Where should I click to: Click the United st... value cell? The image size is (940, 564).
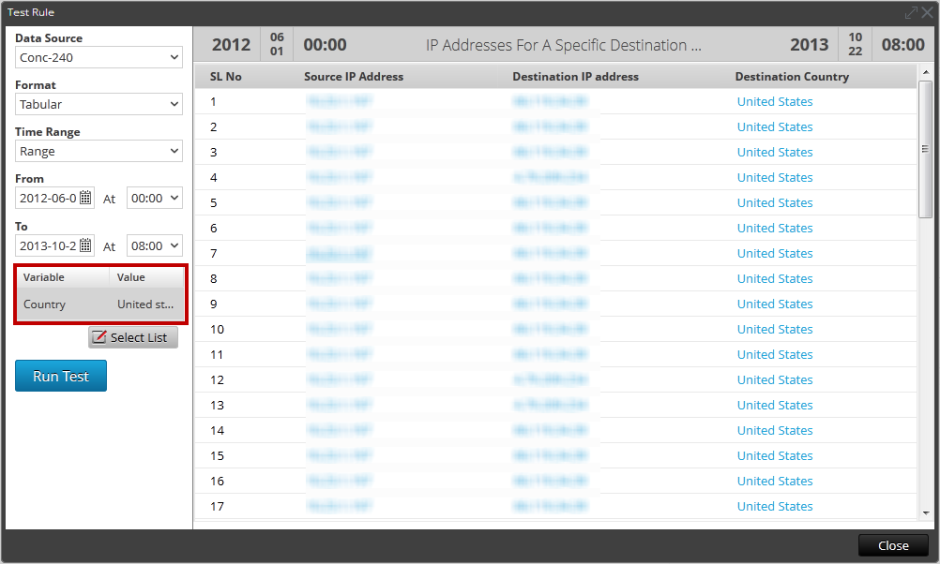tap(146, 304)
